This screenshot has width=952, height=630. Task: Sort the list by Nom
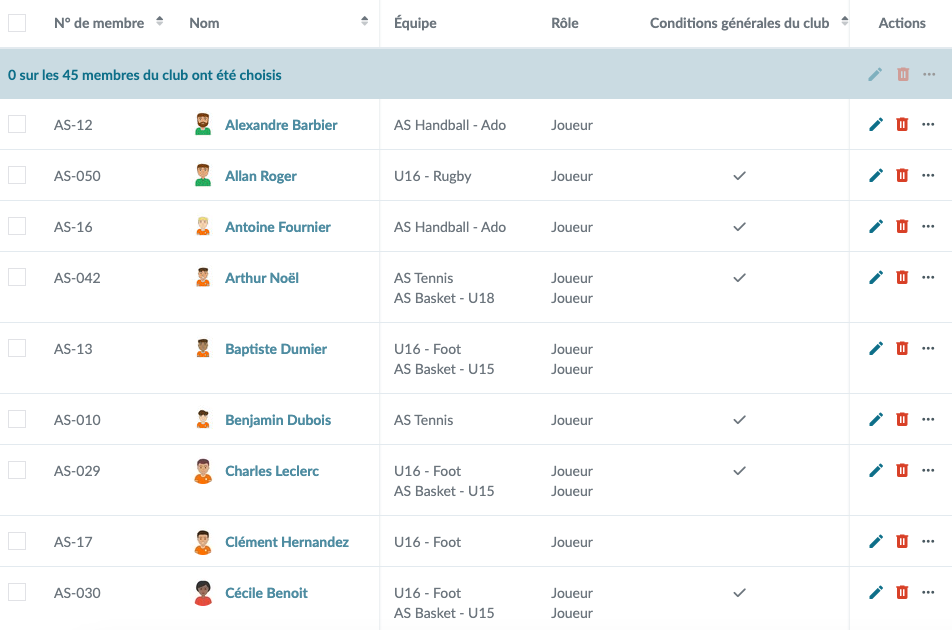pyautogui.click(x=364, y=23)
